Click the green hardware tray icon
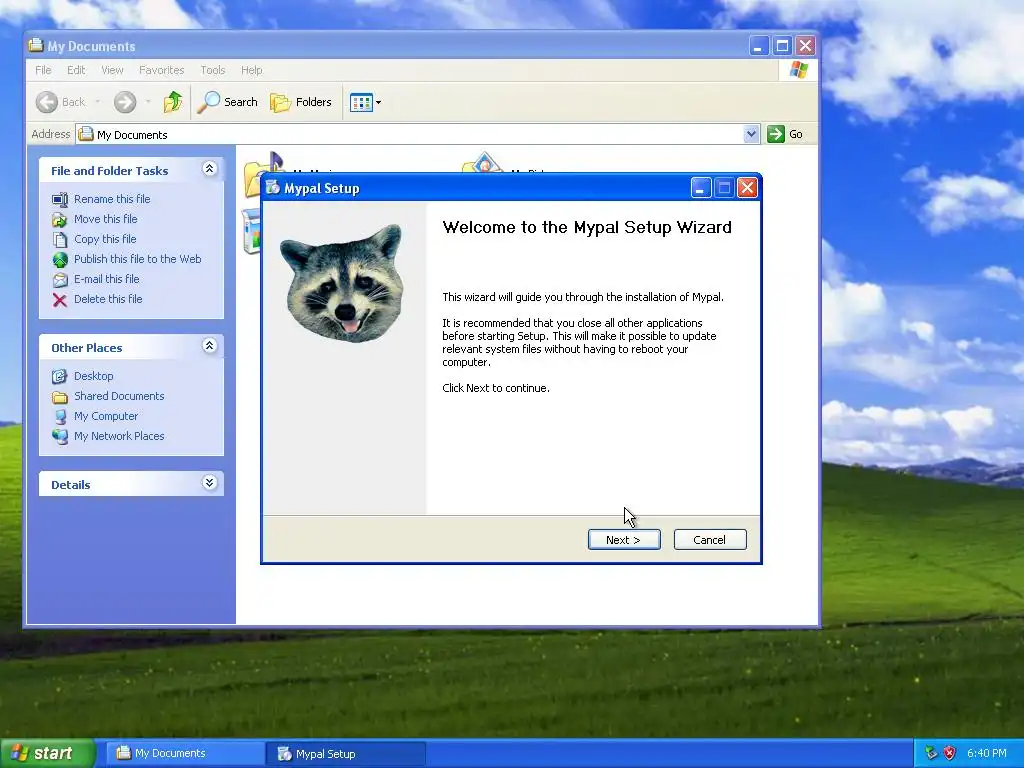1024x768 pixels. (x=931, y=753)
